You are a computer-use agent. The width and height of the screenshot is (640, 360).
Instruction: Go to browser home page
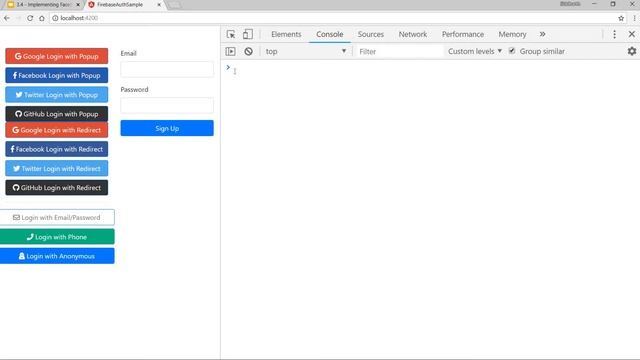click(42, 18)
